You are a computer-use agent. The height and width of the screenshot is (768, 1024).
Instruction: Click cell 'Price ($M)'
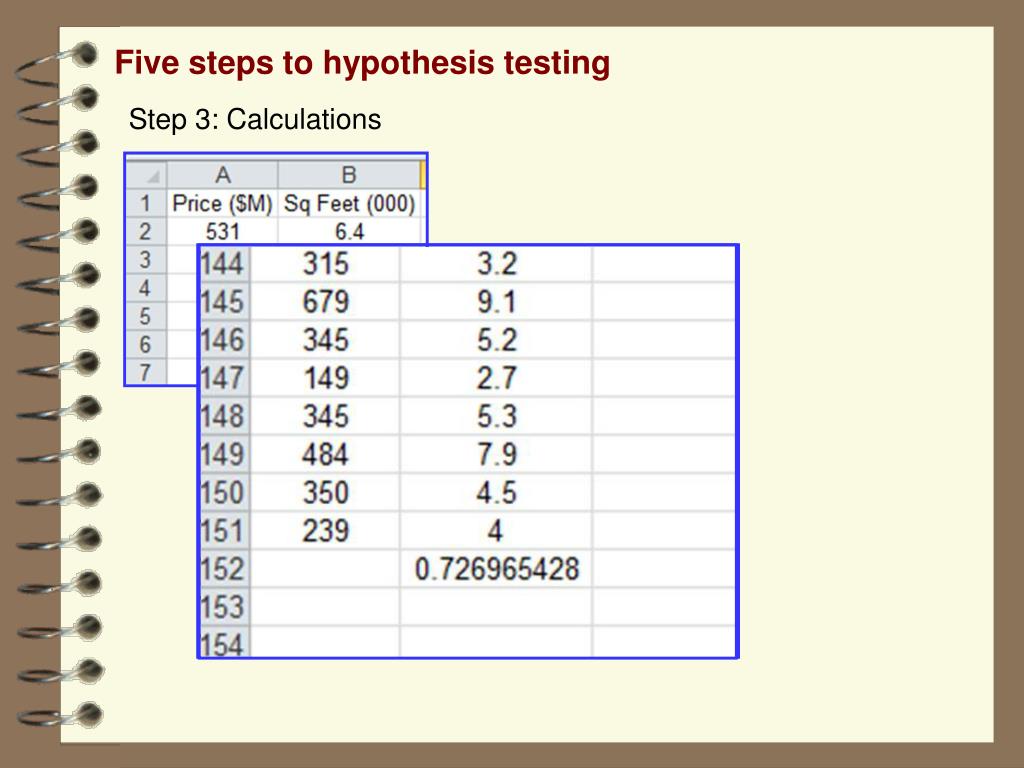(223, 203)
